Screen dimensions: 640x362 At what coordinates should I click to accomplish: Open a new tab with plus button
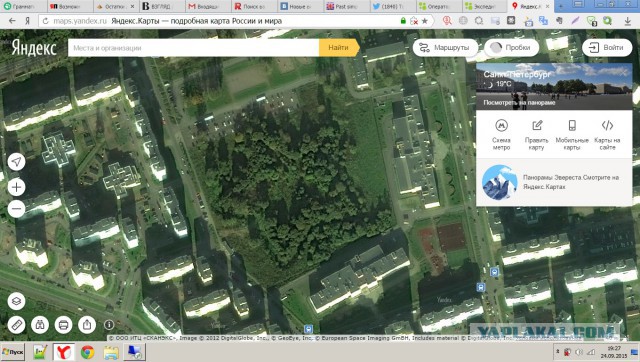561,6
